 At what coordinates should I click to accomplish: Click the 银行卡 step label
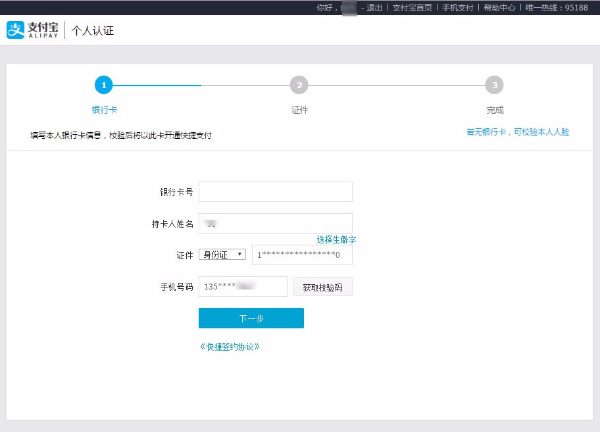pyautogui.click(x=104, y=110)
